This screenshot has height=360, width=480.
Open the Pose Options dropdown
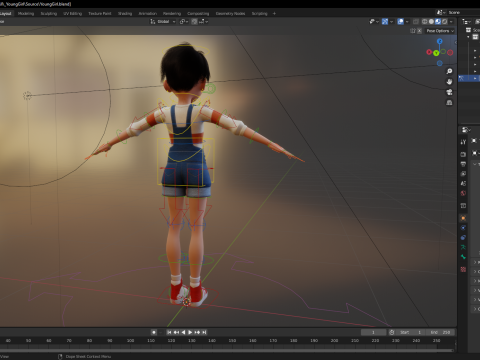[x=440, y=31]
